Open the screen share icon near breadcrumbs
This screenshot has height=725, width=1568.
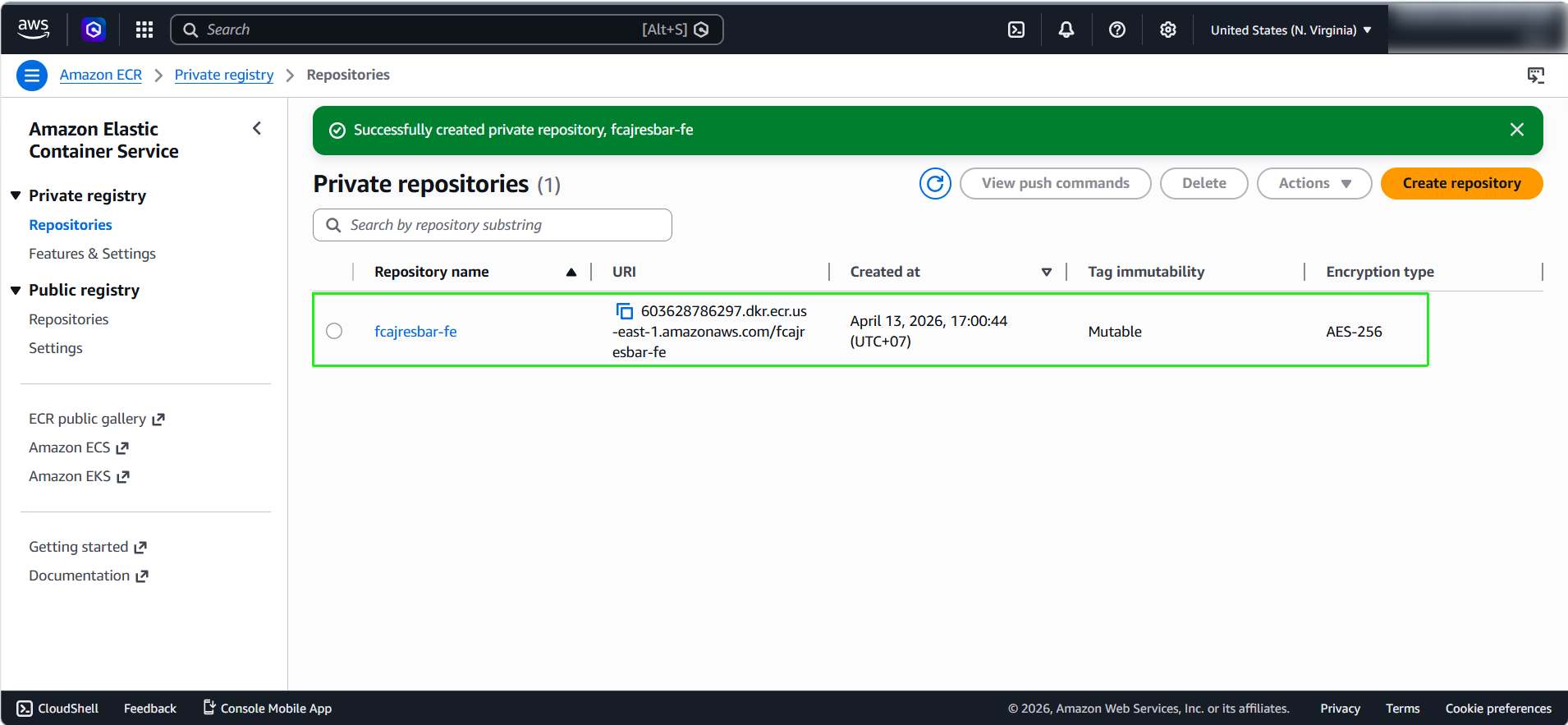tap(1536, 76)
